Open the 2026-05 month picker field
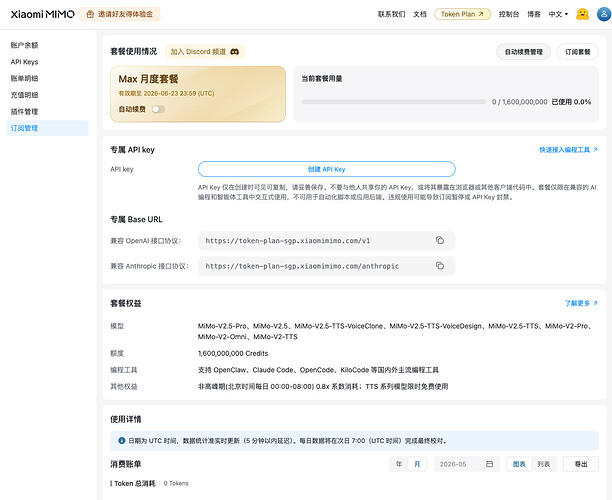Viewport: 612px width, 500px height. click(466, 464)
